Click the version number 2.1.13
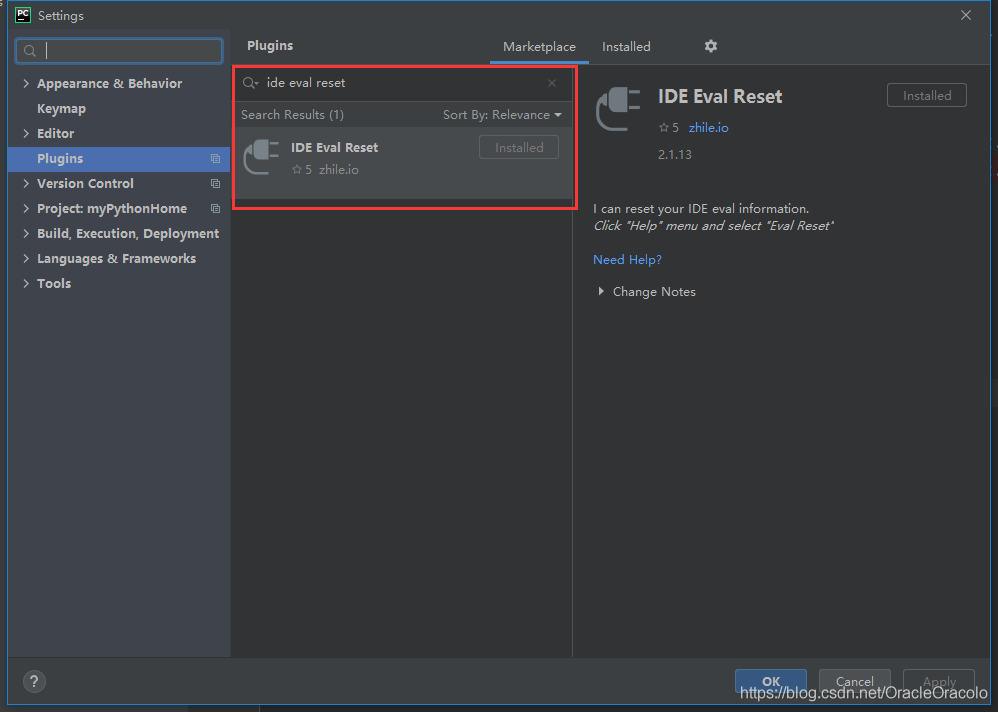 coord(675,155)
